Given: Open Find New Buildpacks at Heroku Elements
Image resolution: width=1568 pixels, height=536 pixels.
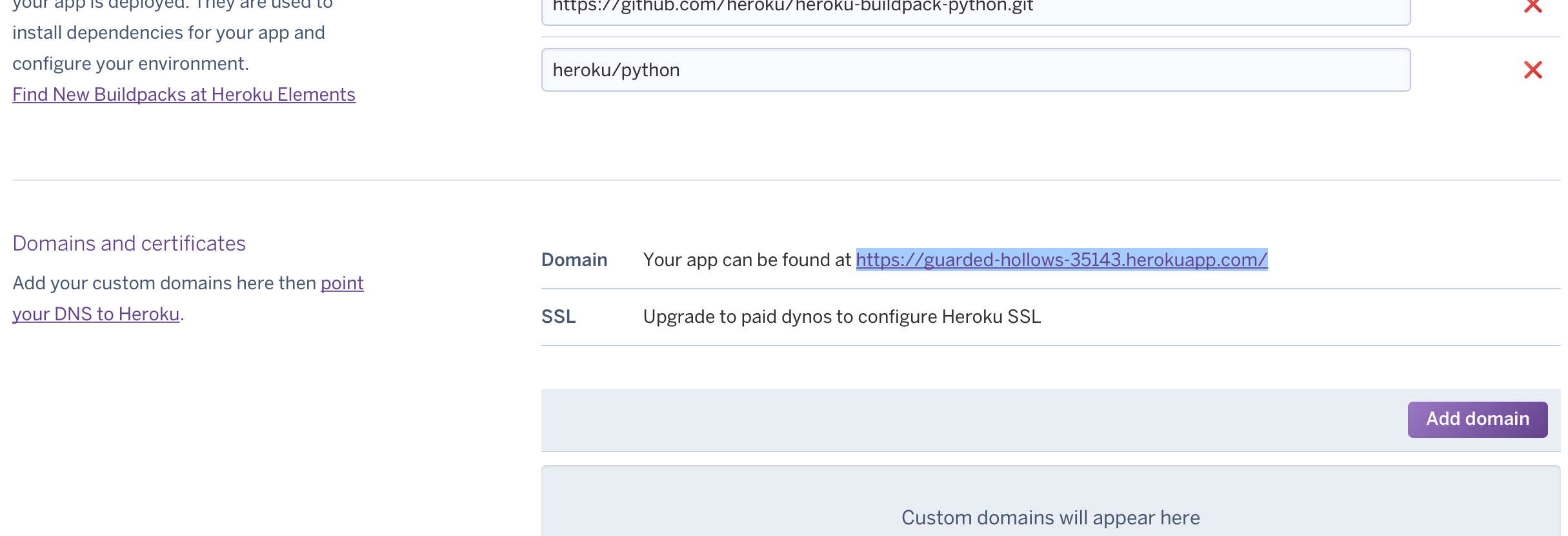Looking at the screenshot, I should click(184, 95).
